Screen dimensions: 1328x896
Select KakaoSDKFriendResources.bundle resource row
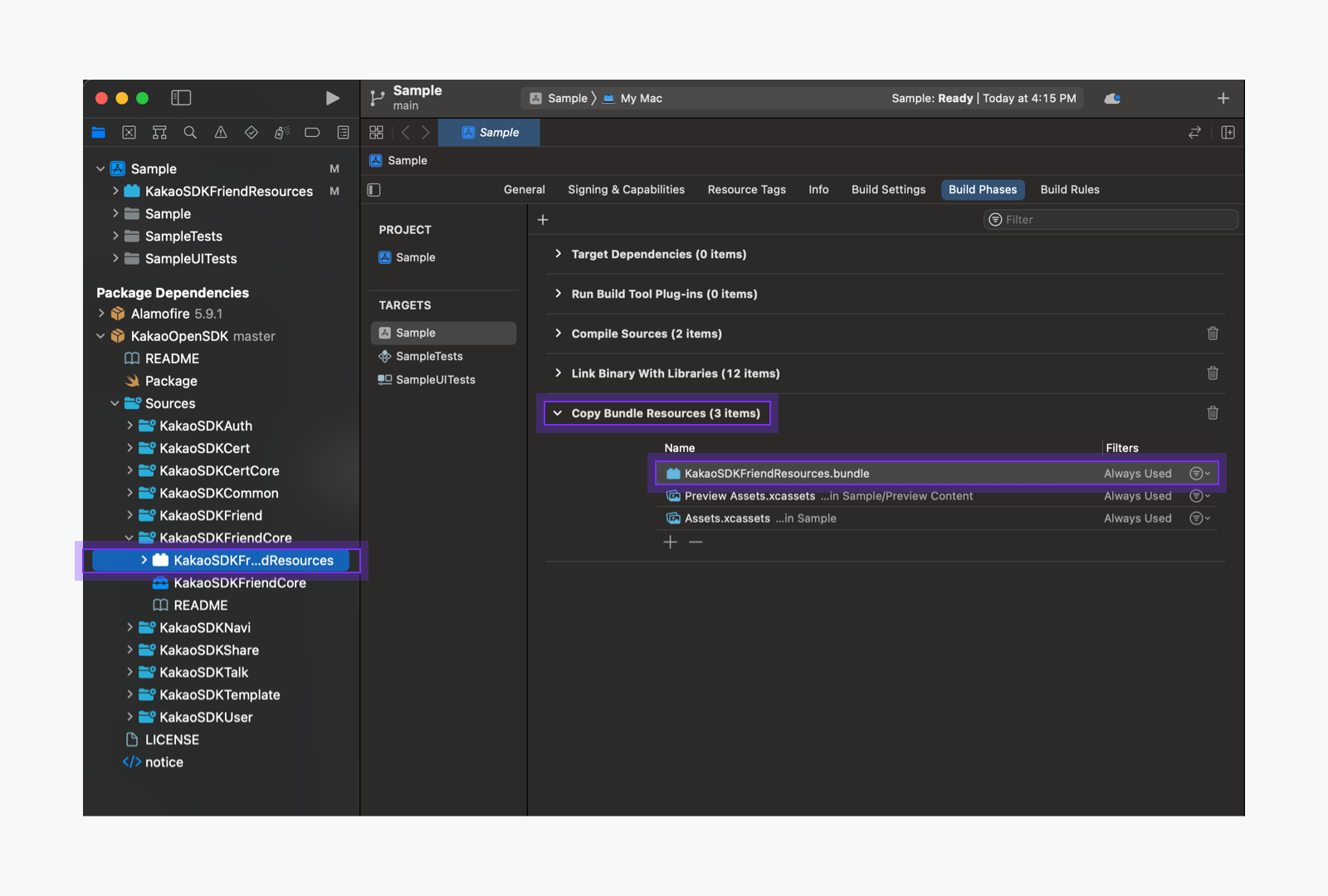click(x=936, y=474)
